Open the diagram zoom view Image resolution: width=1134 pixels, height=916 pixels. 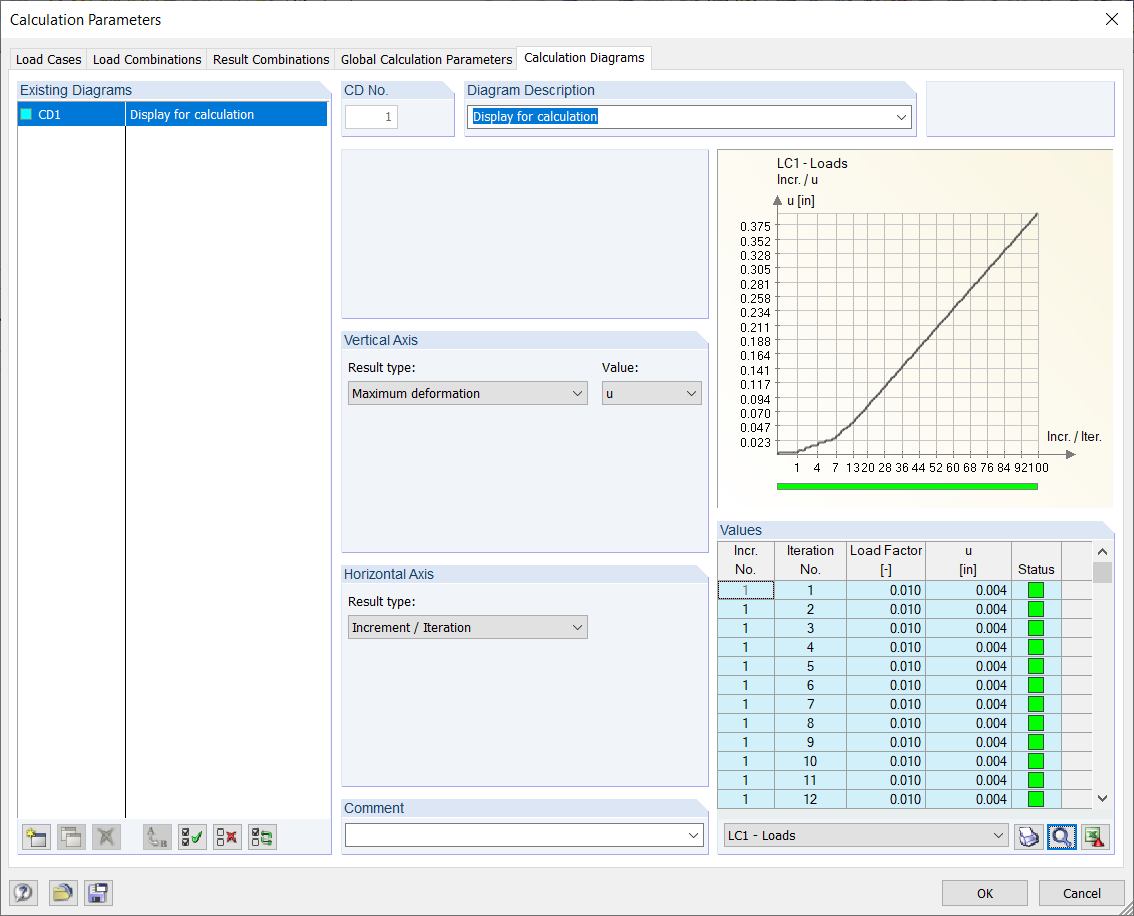click(x=1062, y=837)
